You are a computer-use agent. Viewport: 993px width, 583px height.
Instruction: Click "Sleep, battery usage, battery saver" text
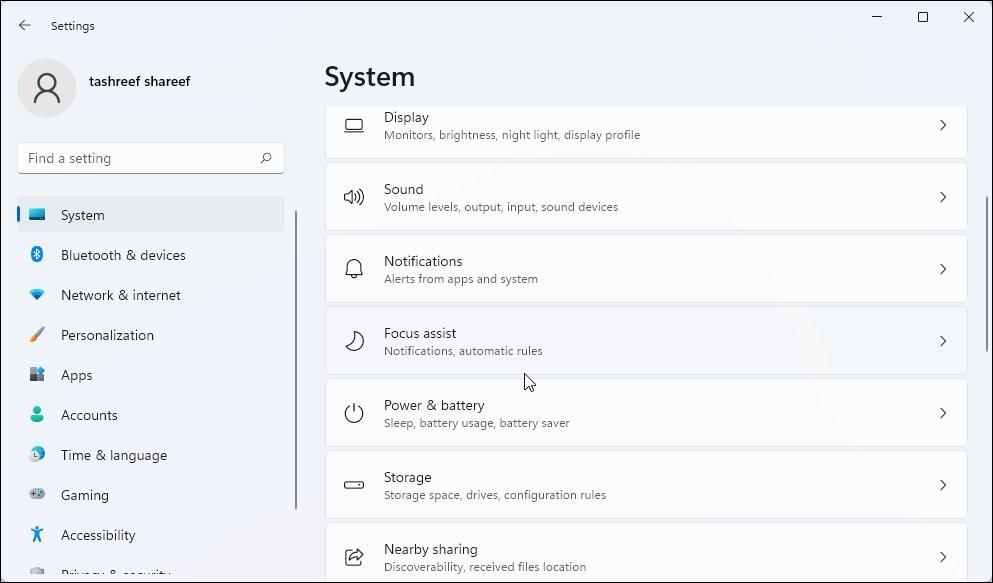tap(476, 423)
